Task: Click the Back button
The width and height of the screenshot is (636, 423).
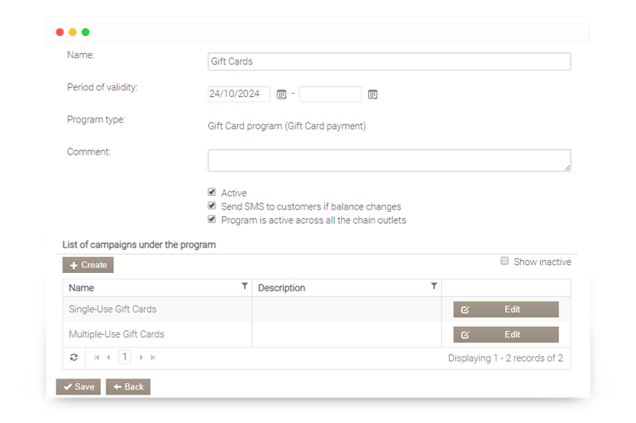Action: click(x=128, y=387)
